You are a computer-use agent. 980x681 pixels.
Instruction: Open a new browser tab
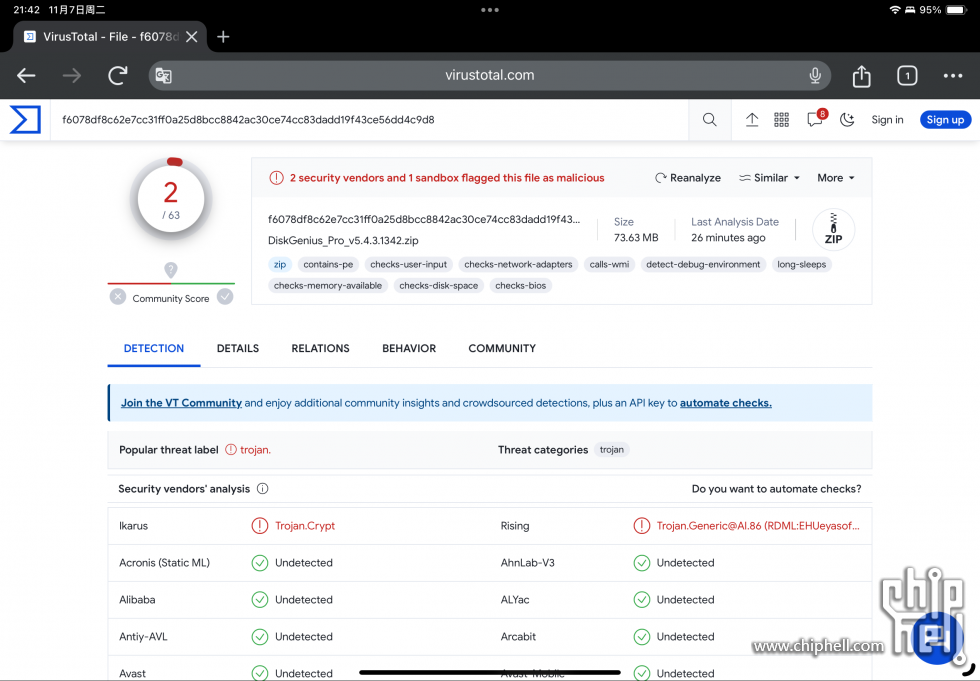[223, 37]
